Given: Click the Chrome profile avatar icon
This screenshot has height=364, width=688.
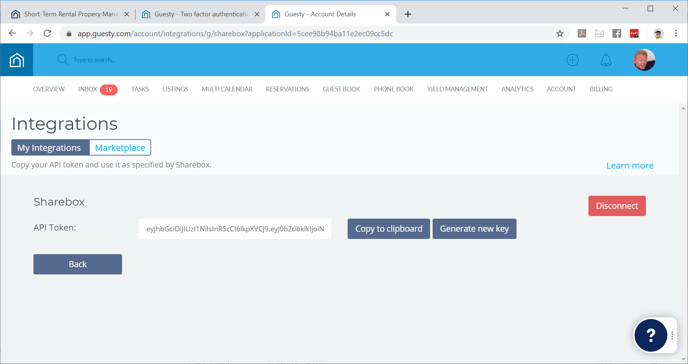Looking at the screenshot, I should pyautogui.click(x=658, y=33).
